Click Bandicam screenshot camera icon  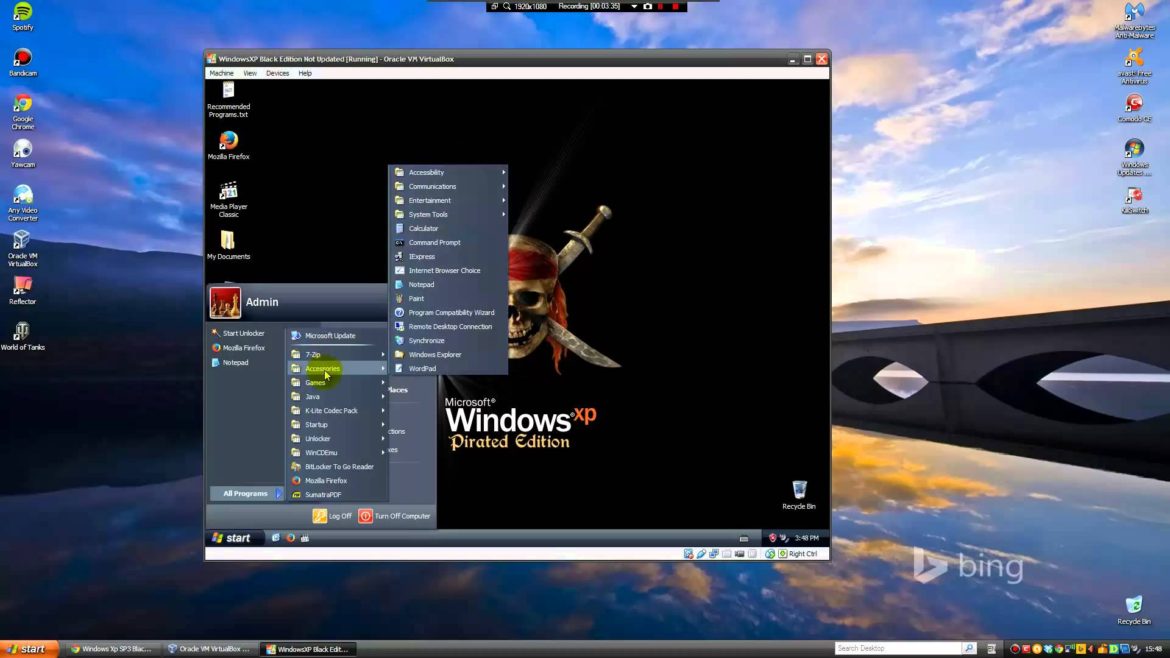(x=648, y=6)
